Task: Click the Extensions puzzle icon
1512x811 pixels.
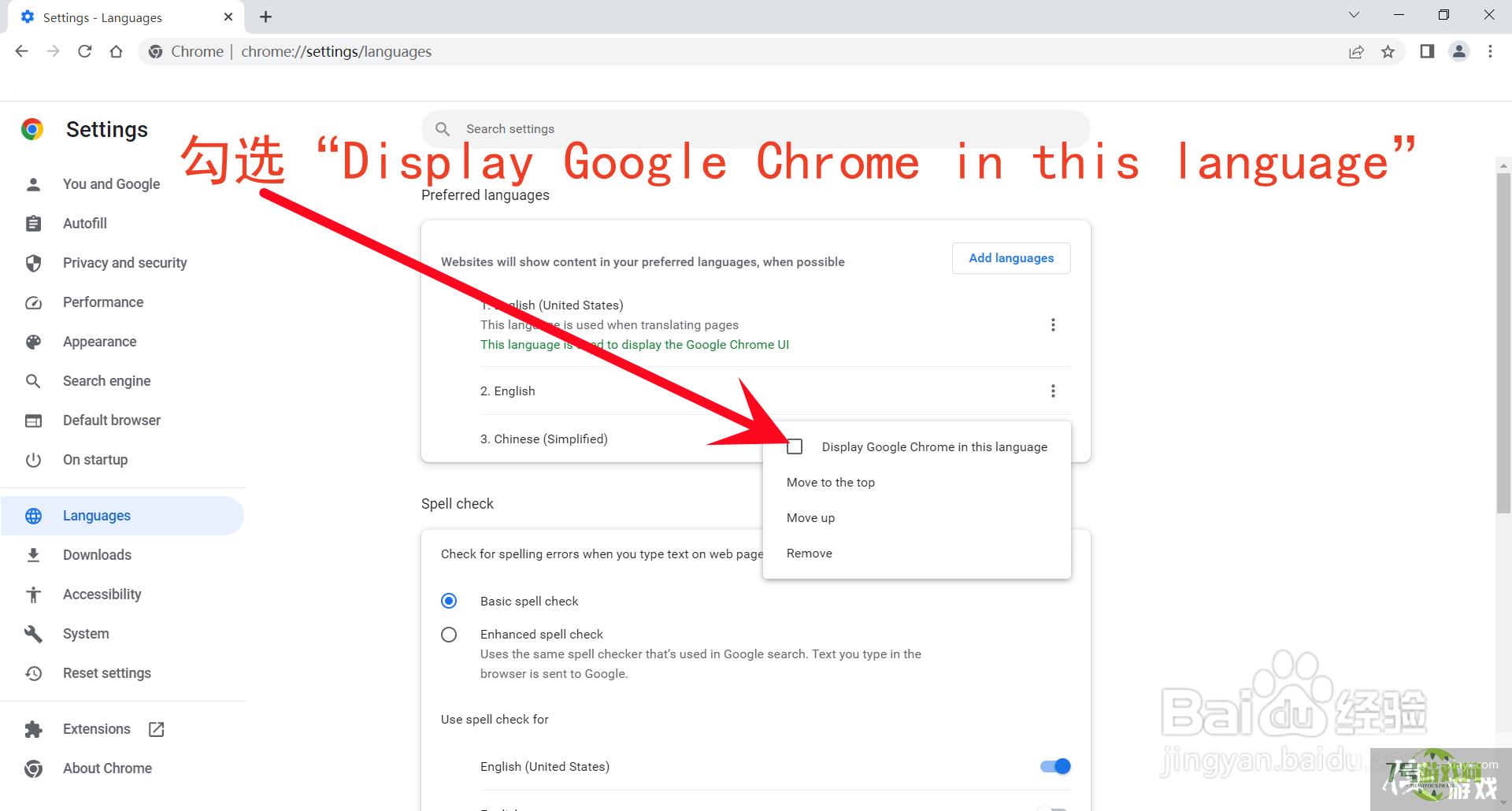Action: [x=33, y=729]
